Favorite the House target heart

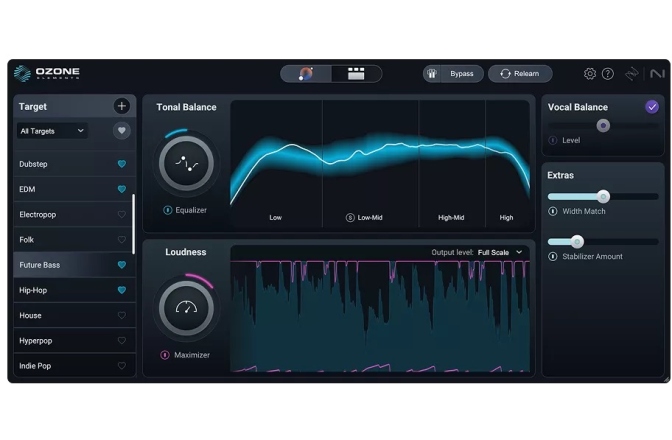122,315
